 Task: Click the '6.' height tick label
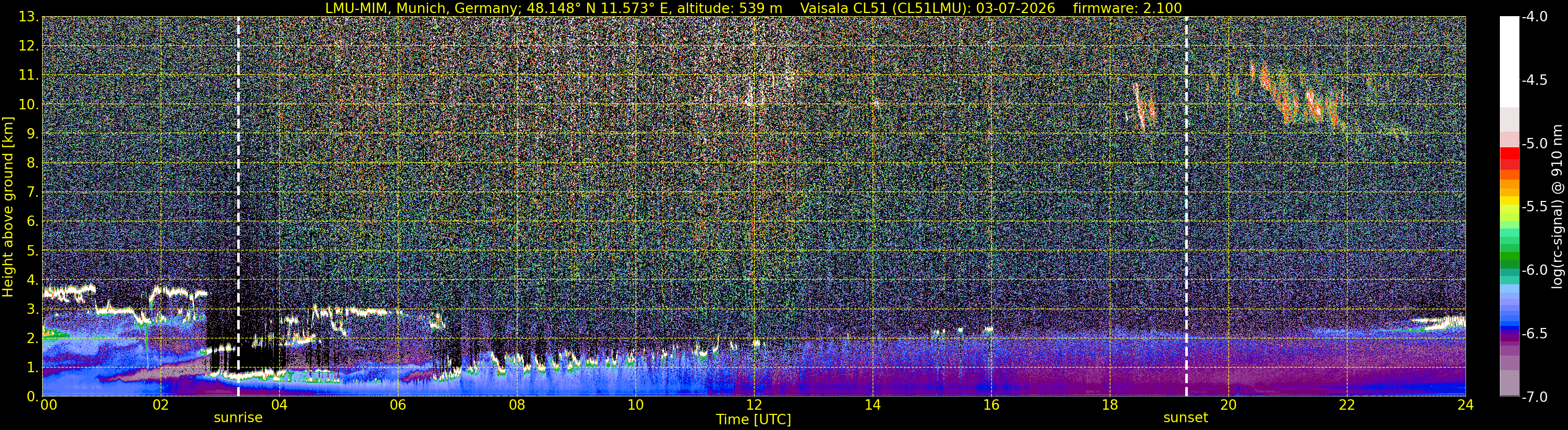pos(33,221)
